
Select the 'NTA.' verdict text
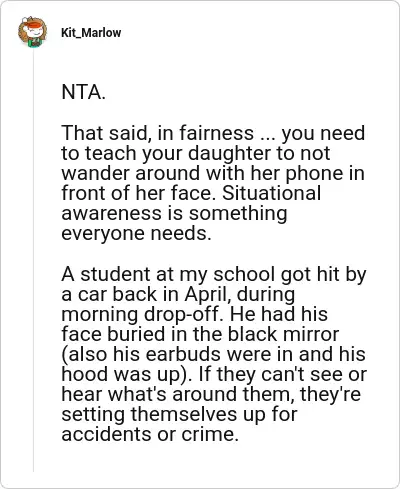83,92
